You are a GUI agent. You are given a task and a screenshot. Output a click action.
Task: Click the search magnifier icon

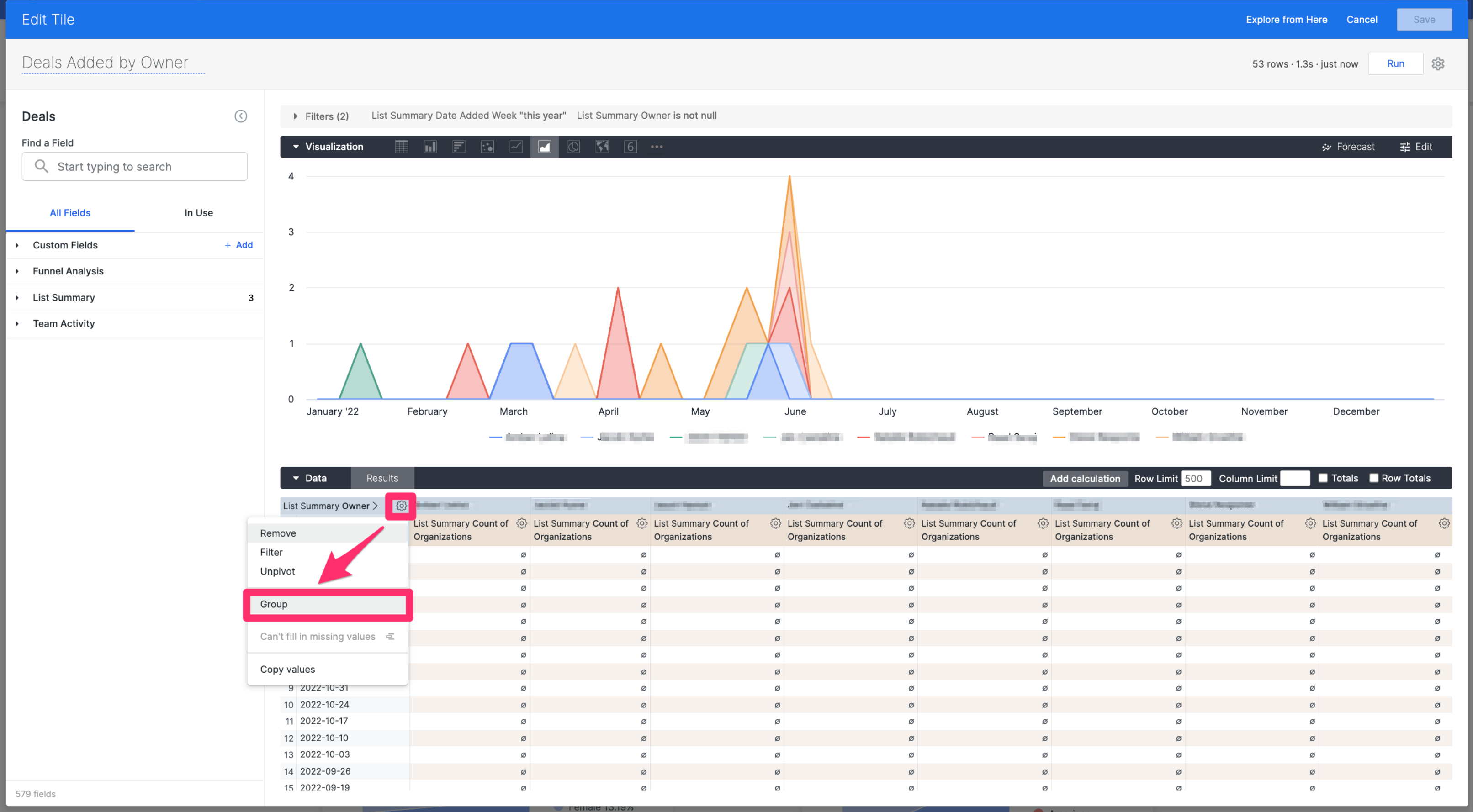tap(41, 166)
